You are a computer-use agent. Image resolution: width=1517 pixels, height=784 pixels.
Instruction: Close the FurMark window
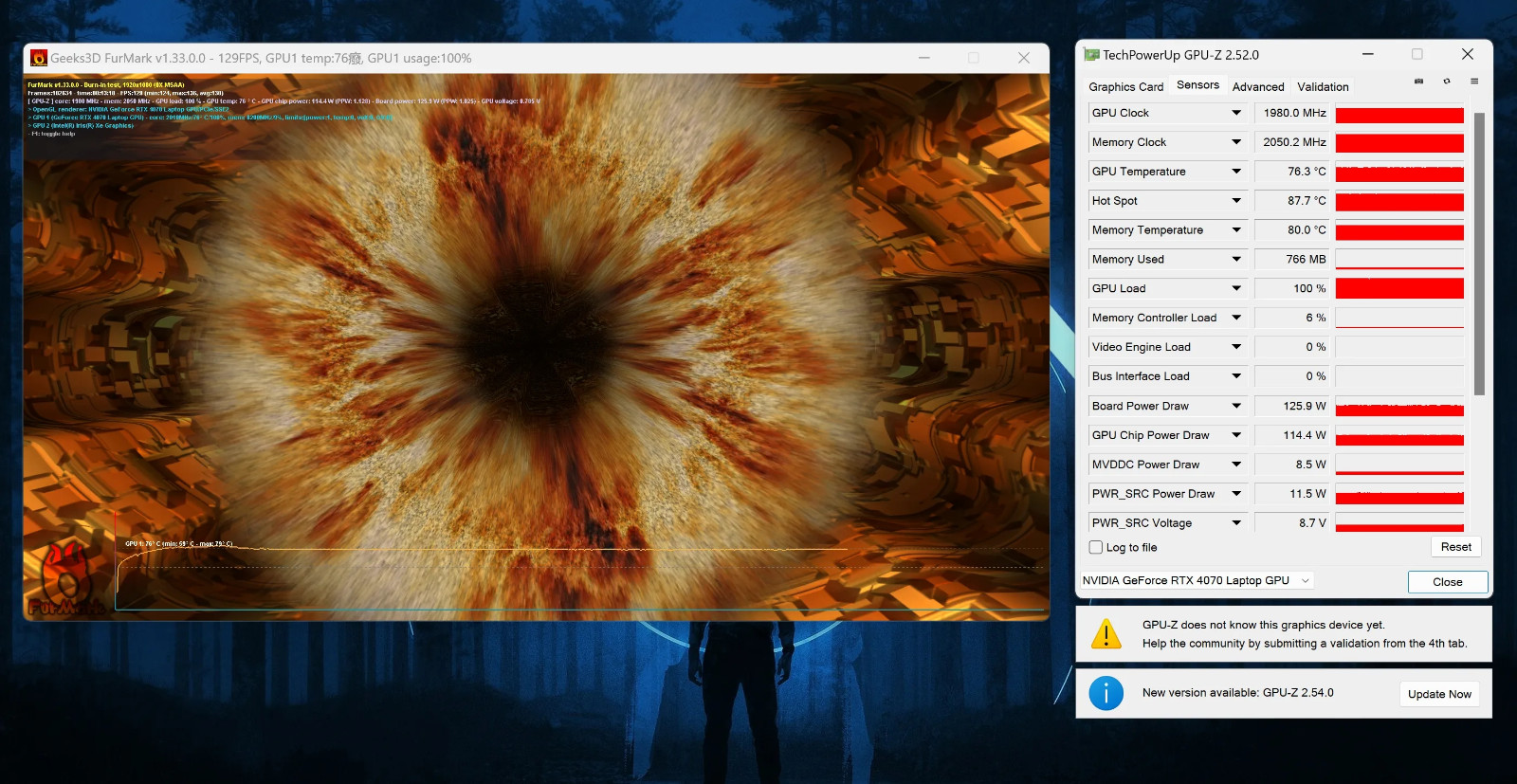pyautogui.click(x=1024, y=58)
